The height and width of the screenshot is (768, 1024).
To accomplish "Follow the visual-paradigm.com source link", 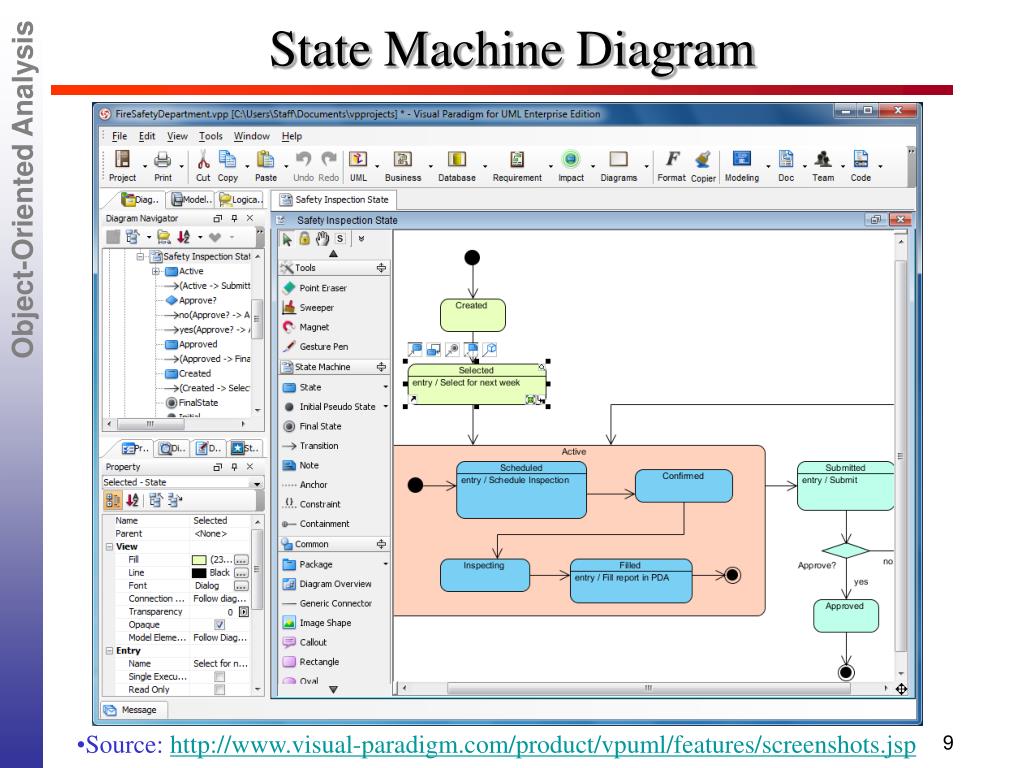I will pos(542,744).
